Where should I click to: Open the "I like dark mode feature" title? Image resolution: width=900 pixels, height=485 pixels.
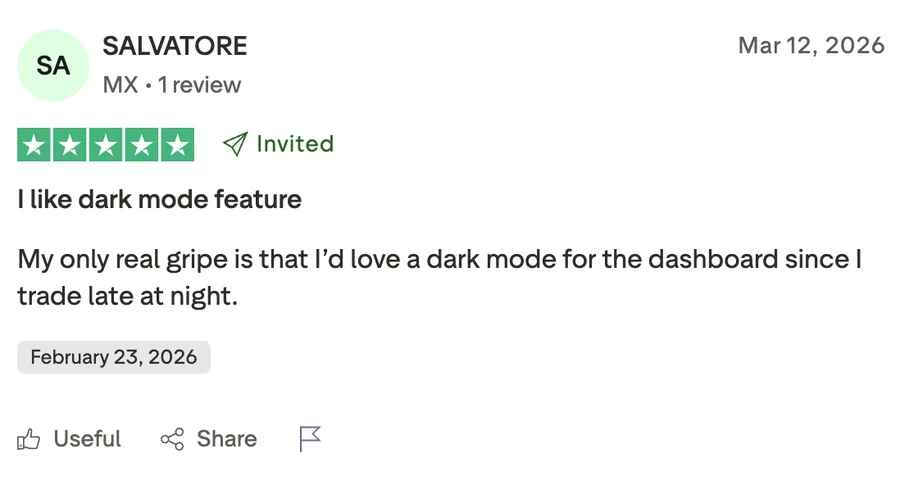(160, 200)
